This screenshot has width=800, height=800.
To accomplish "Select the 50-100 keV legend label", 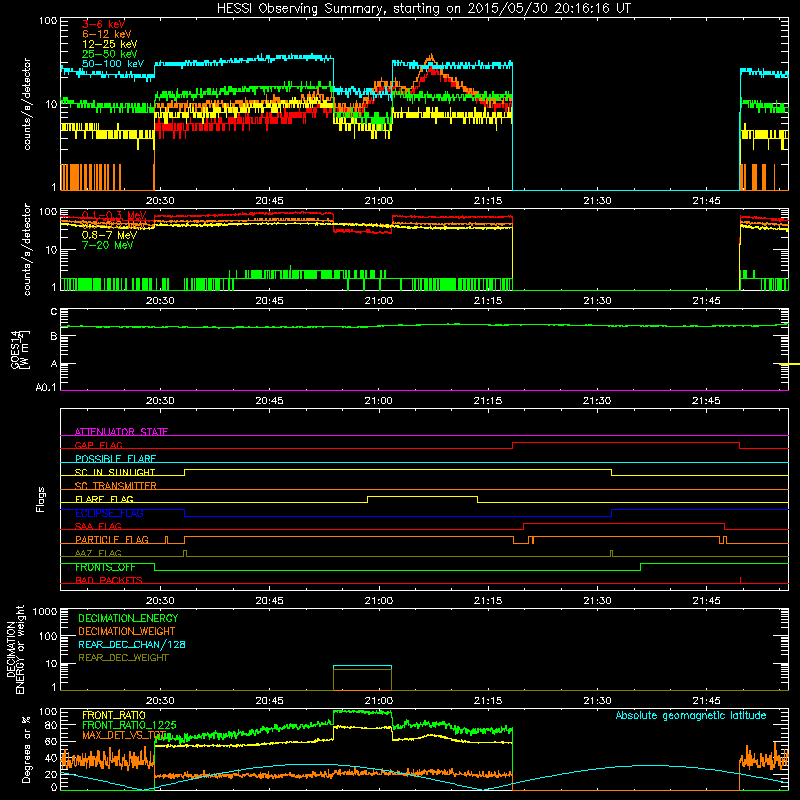I will [113, 64].
